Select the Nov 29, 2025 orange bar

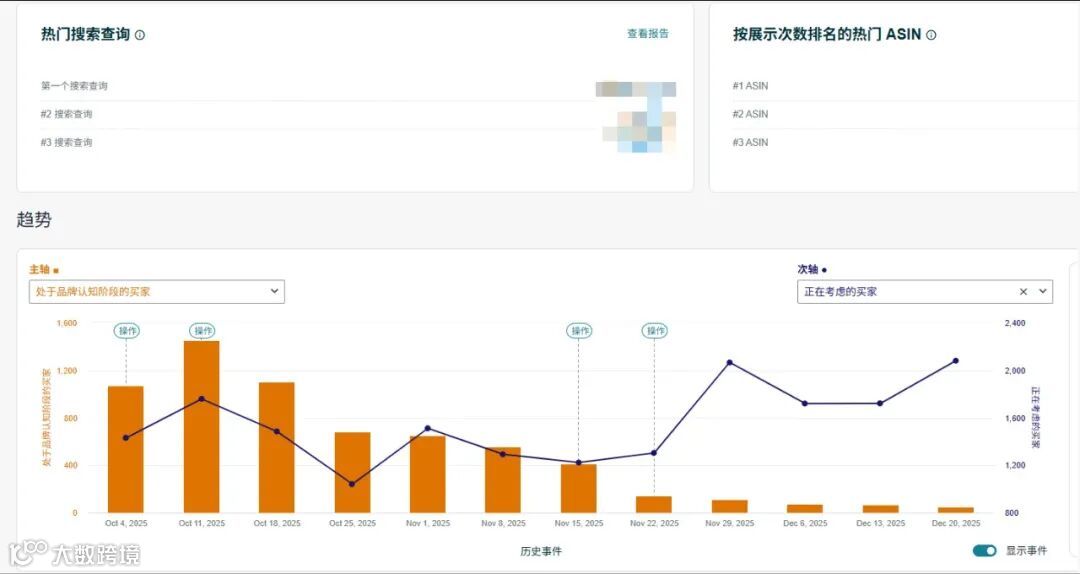click(x=729, y=506)
